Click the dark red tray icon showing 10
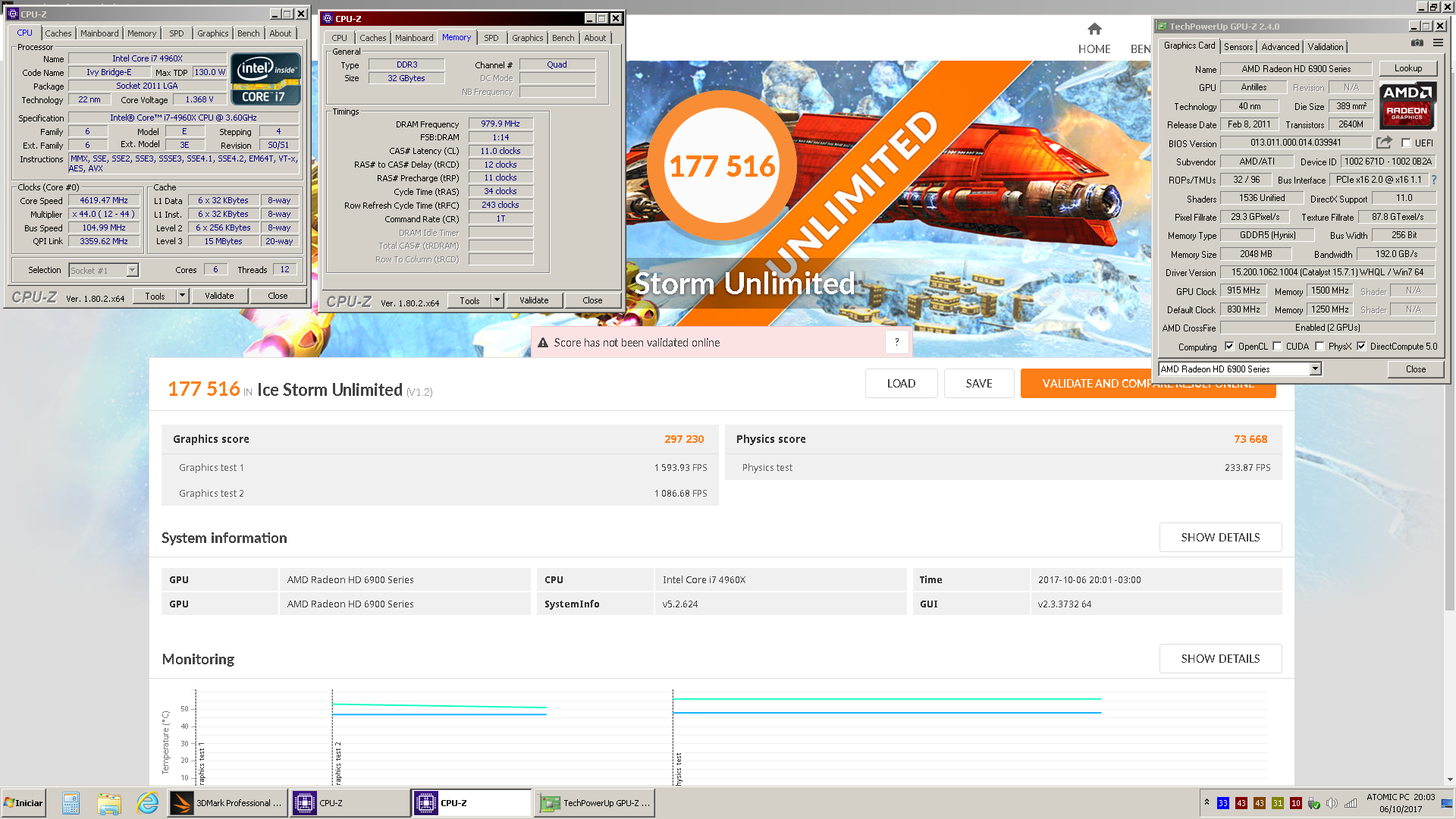Image resolution: width=1456 pixels, height=819 pixels. [x=1296, y=803]
